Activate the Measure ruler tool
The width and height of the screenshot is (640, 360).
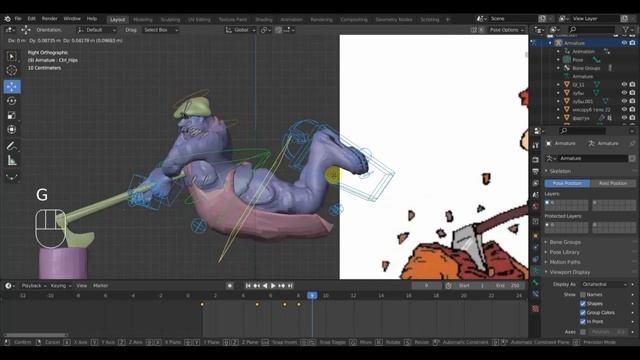pyautogui.click(x=11, y=160)
